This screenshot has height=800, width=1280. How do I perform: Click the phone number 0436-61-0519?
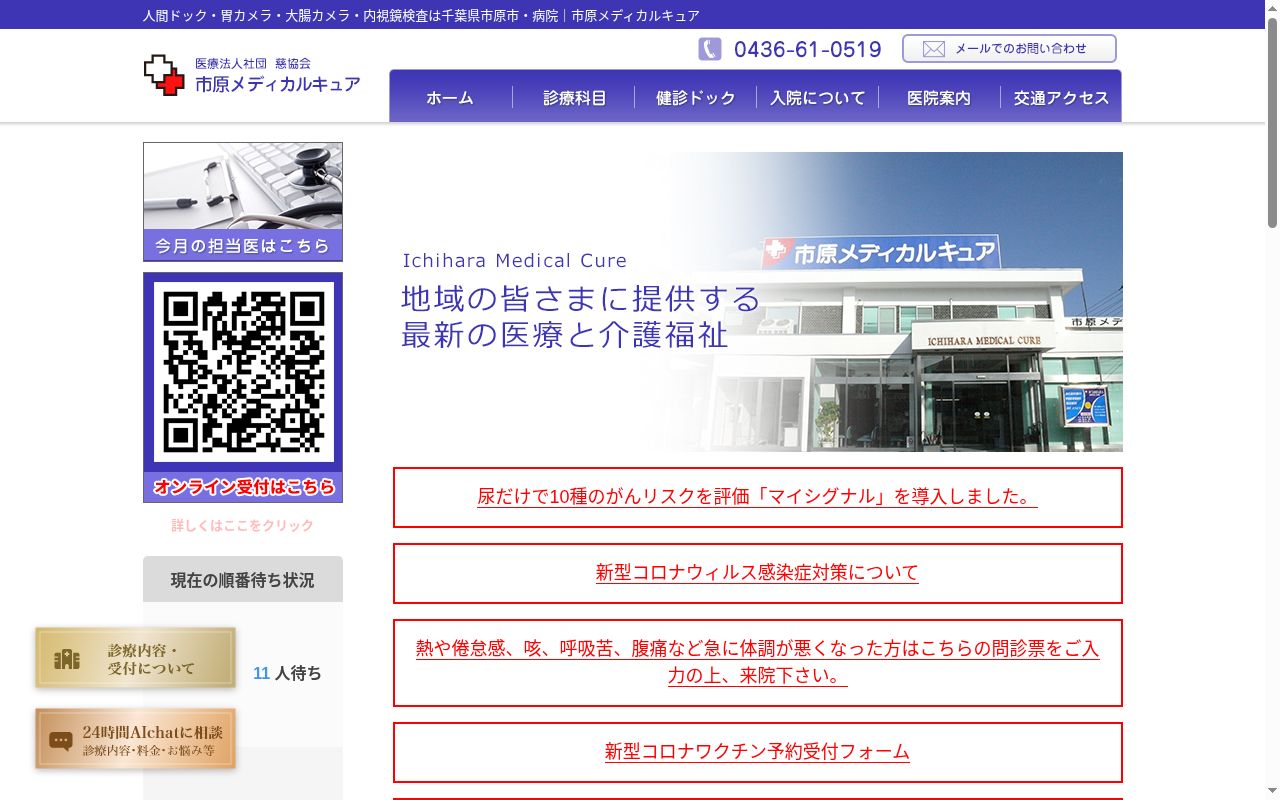click(808, 49)
